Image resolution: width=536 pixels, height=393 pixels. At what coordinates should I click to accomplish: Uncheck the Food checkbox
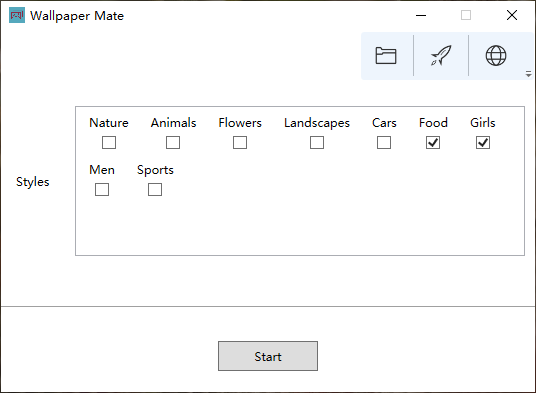(433, 143)
